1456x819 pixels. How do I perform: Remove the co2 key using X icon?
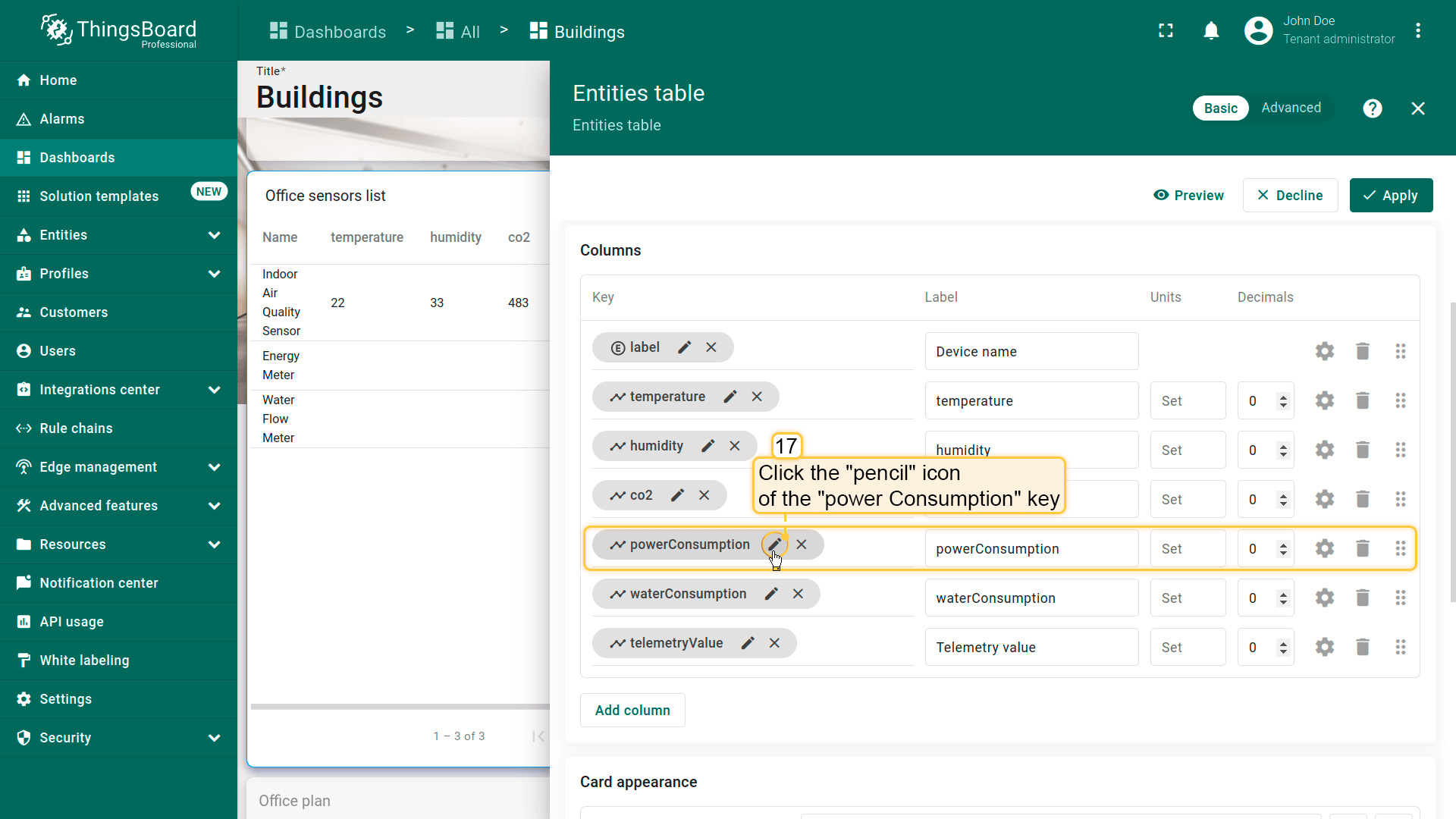(704, 495)
